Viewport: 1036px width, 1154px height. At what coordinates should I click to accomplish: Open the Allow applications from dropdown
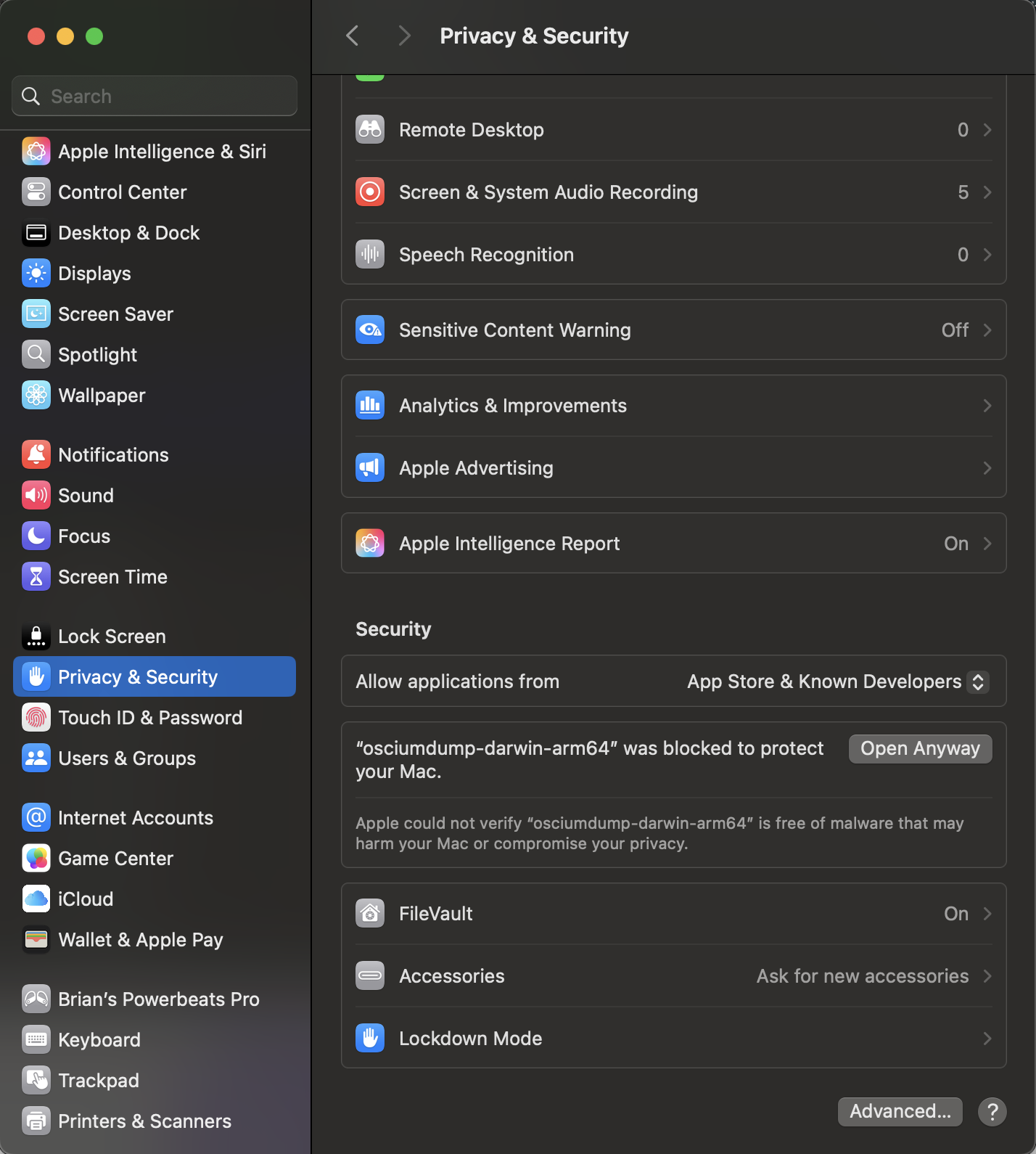(838, 682)
